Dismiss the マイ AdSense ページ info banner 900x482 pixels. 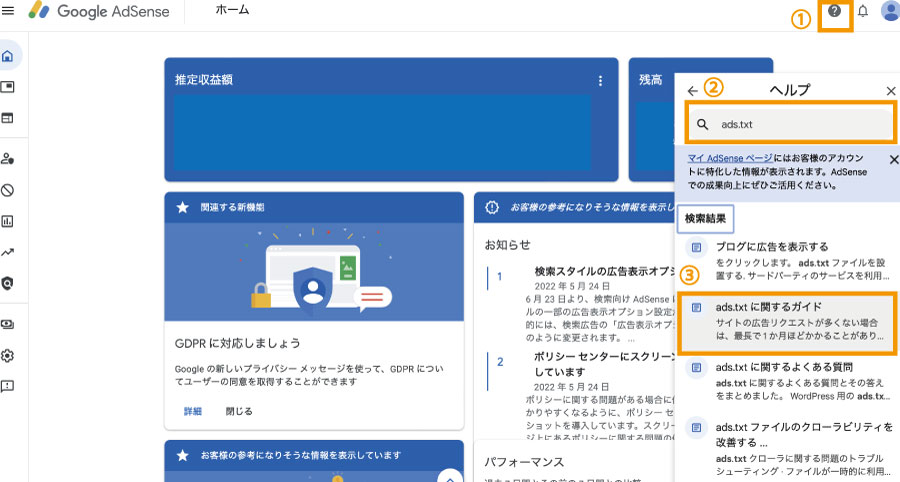coord(894,159)
